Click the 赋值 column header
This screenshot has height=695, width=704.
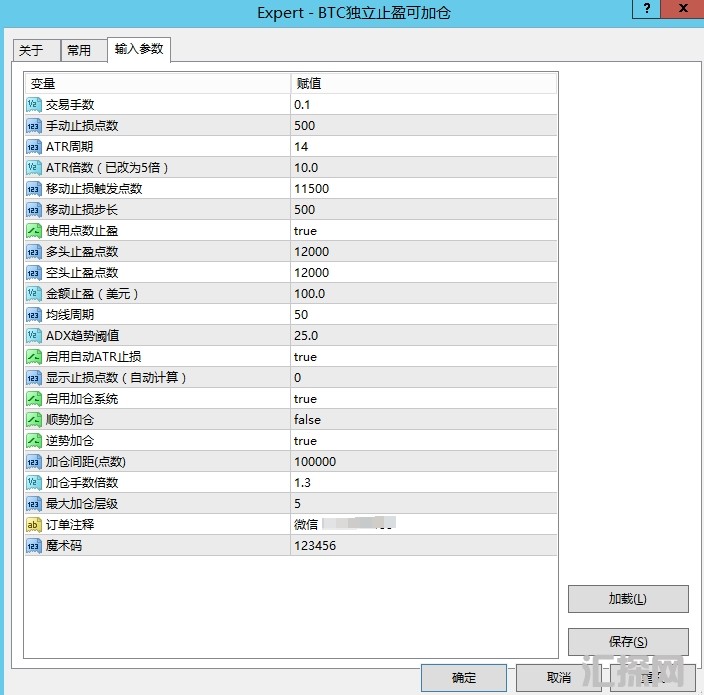point(423,84)
